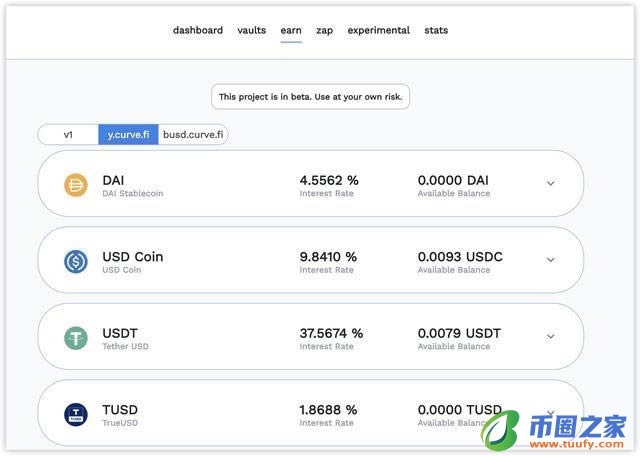640x456 pixels.
Task: Expand the USD Coin row chevron
Action: click(550, 260)
